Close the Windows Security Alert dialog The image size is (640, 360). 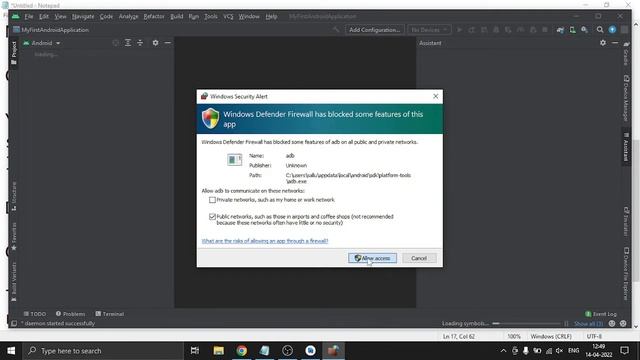(x=436, y=96)
